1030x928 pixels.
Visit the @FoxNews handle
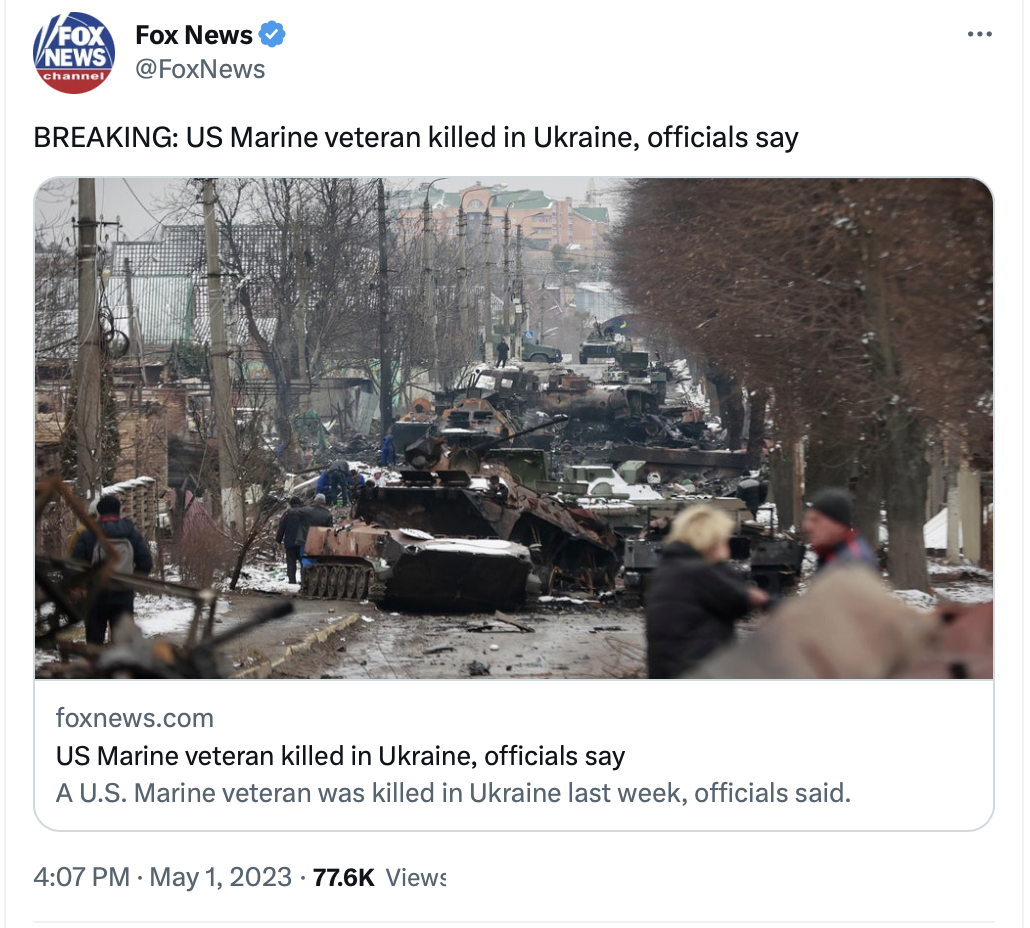pyautogui.click(x=200, y=69)
